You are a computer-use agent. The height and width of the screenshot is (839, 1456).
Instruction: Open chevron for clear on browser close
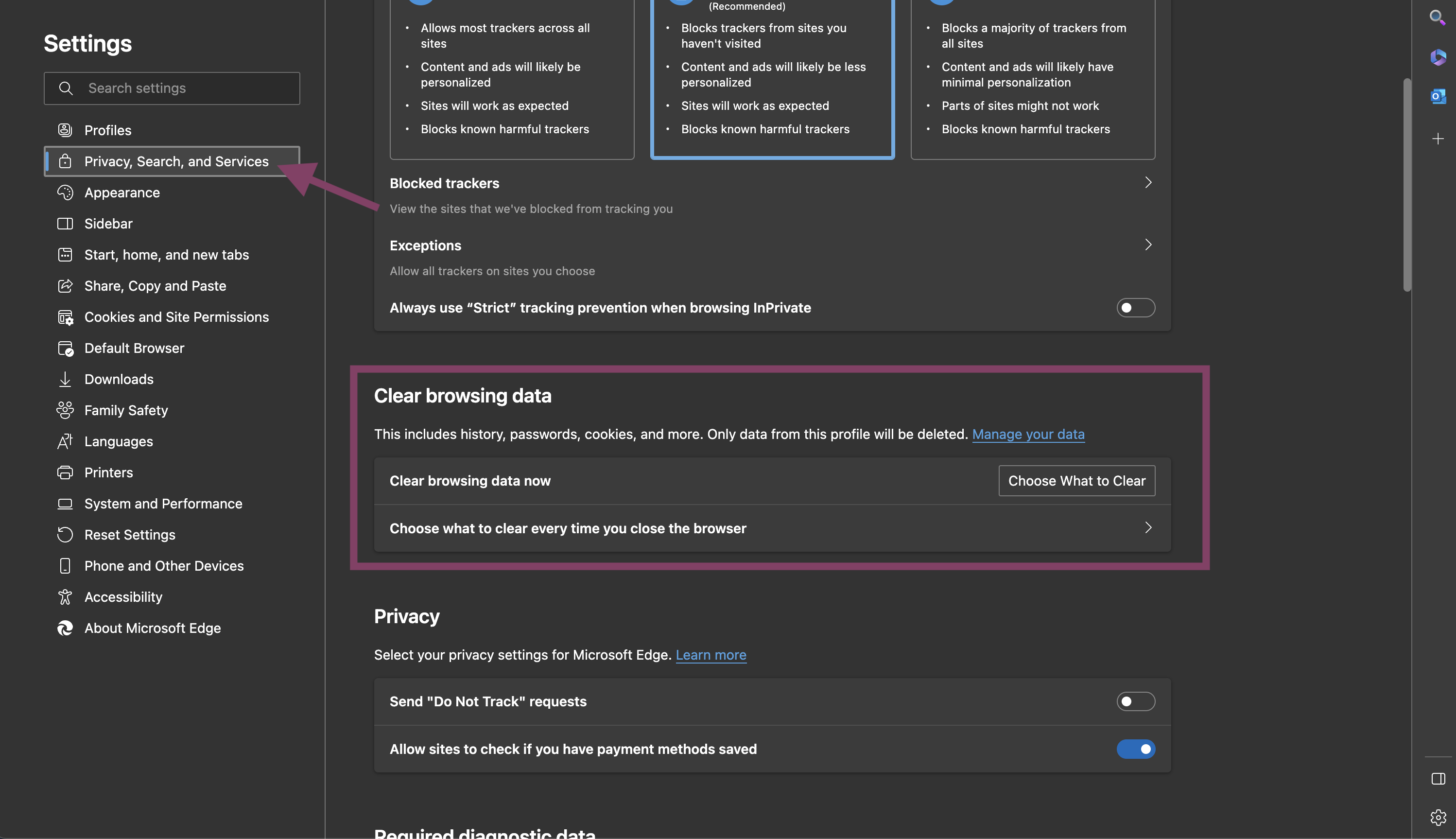(x=1148, y=528)
